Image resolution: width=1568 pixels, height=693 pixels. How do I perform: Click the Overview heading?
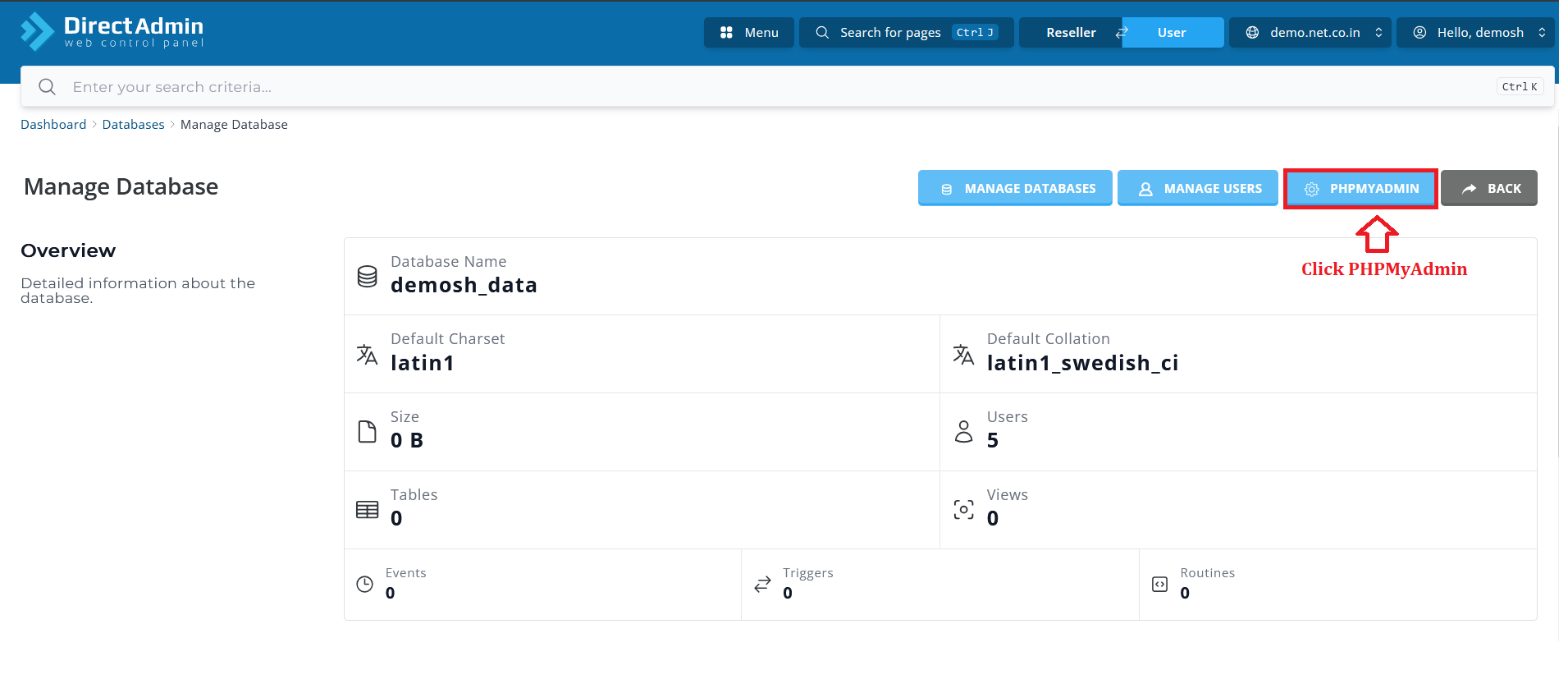(68, 250)
